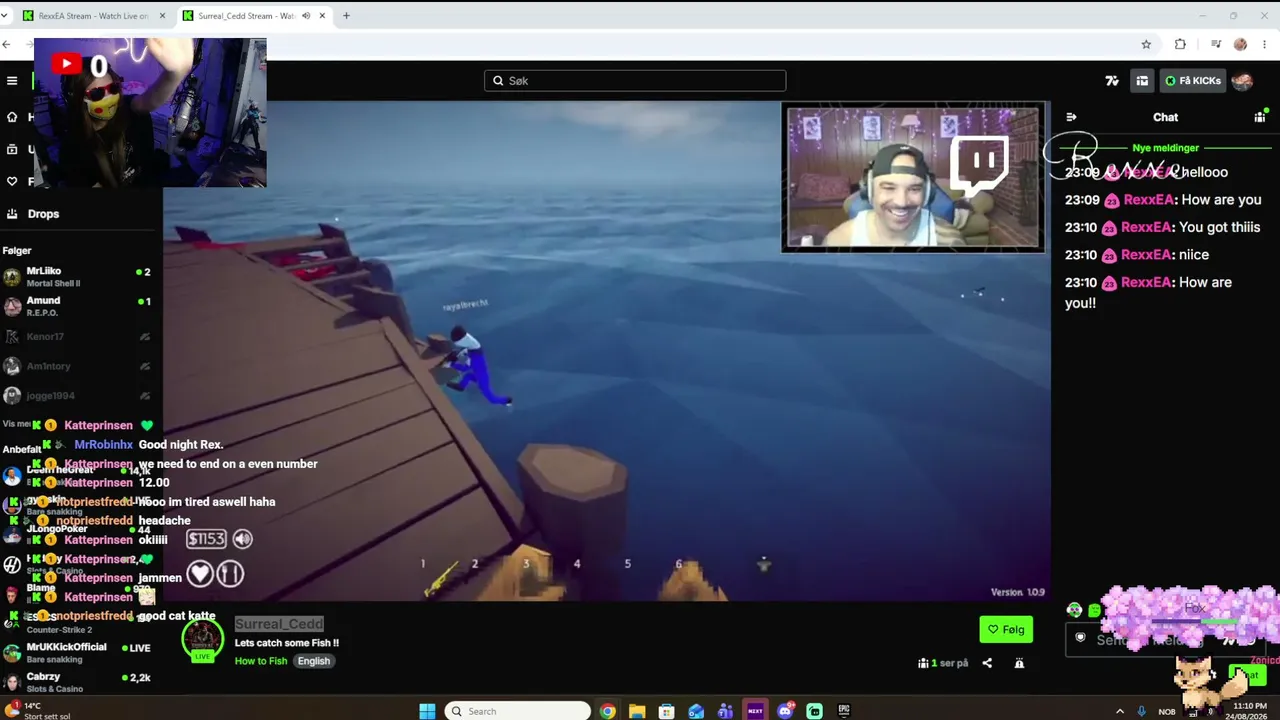Open Discord from the taskbar
The image size is (1280, 720).
[x=785, y=711]
